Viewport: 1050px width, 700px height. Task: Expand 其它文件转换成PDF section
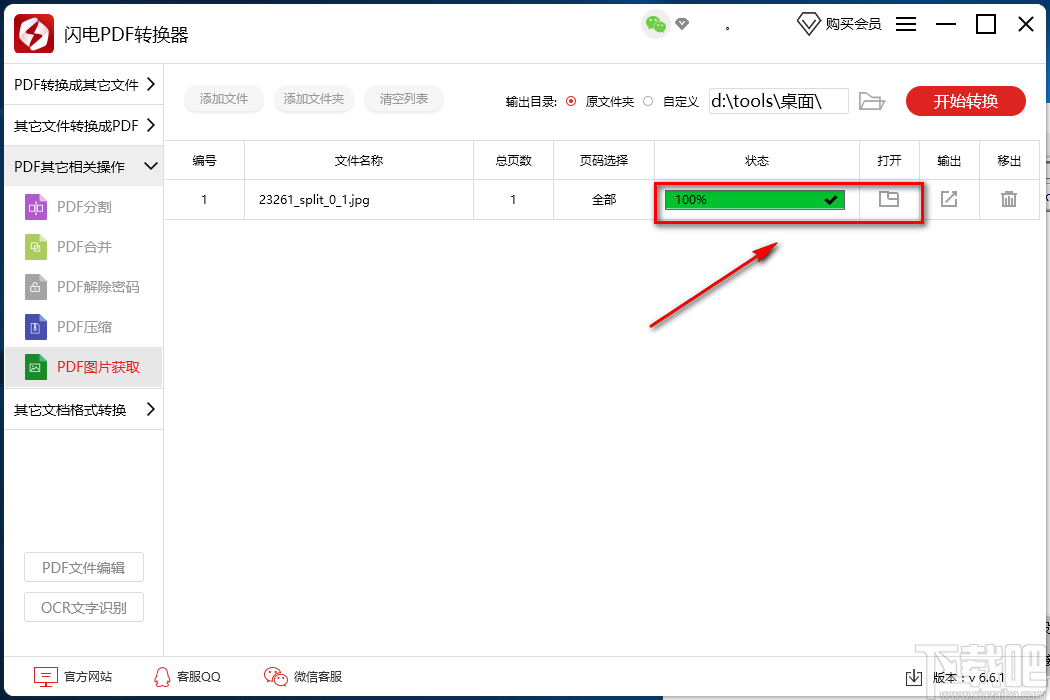click(x=84, y=125)
